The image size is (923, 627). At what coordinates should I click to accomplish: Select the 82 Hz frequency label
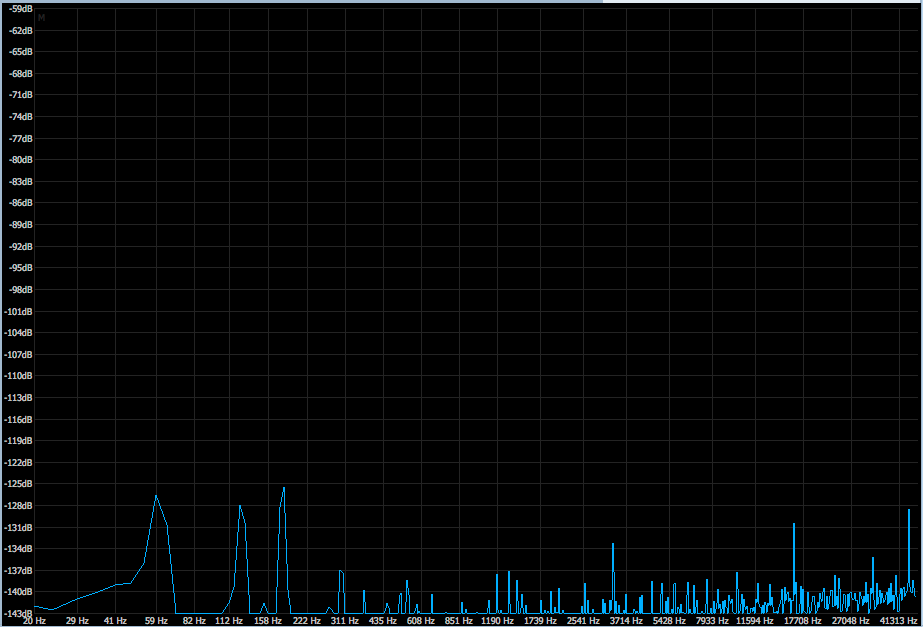[194, 621]
